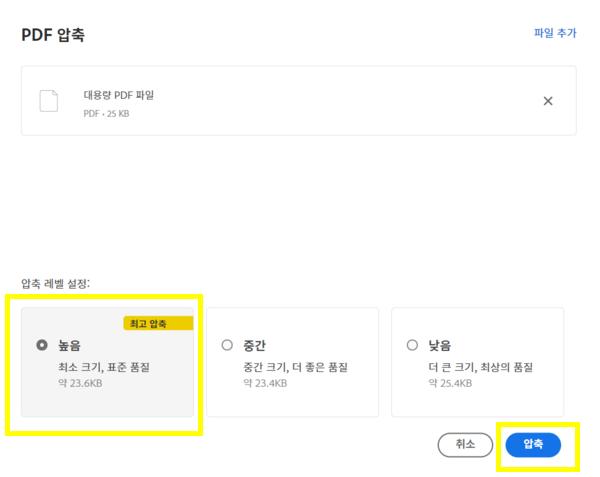Click the 약 23.6KB size estimate
The height and width of the screenshot is (477, 600).
(x=80, y=383)
